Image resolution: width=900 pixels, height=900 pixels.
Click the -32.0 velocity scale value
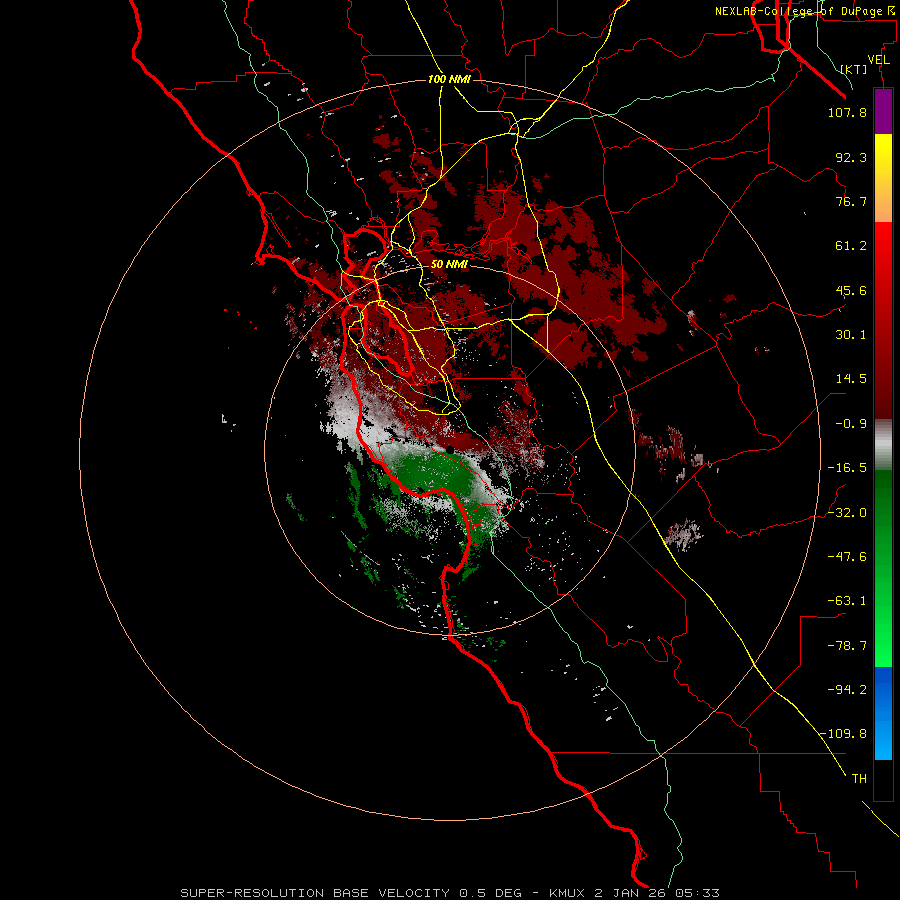pos(847,513)
